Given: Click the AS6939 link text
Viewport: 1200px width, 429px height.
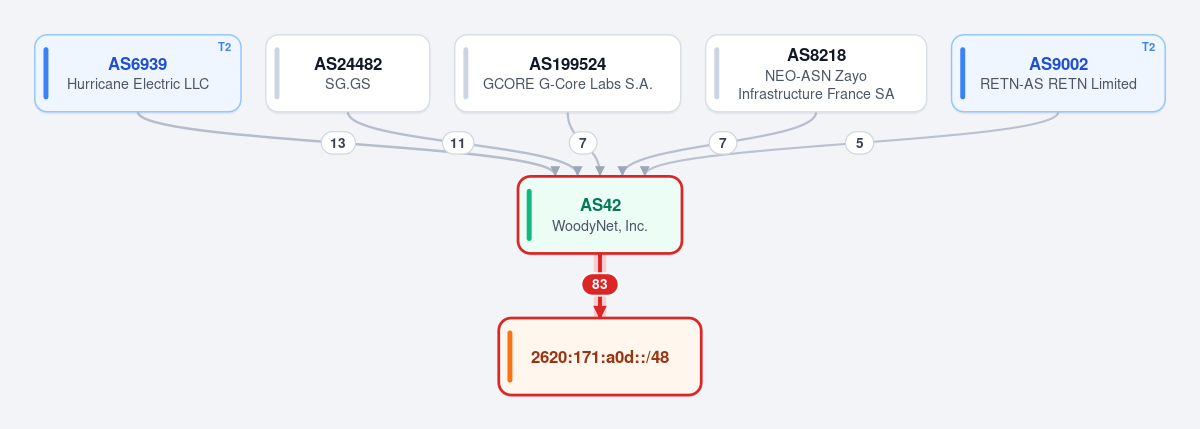Looking at the screenshot, I should (138, 64).
